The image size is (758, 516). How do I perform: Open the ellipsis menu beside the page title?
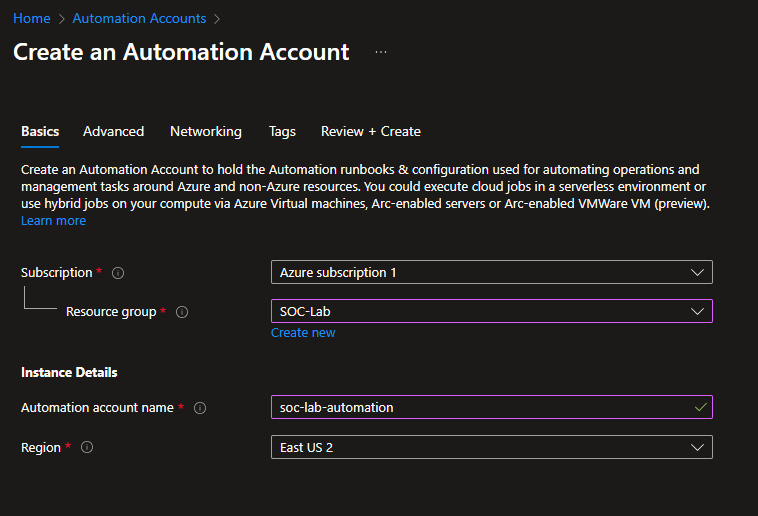(381, 52)
